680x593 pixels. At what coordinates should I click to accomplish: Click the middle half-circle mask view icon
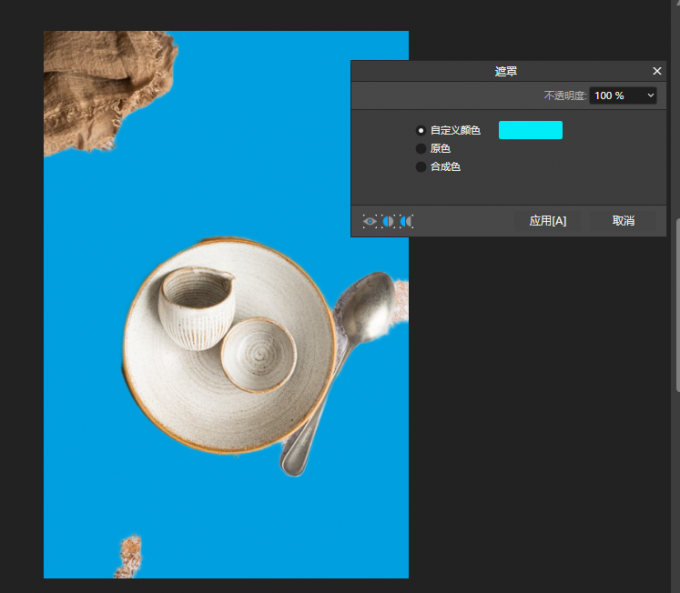[x=388, y=221]
